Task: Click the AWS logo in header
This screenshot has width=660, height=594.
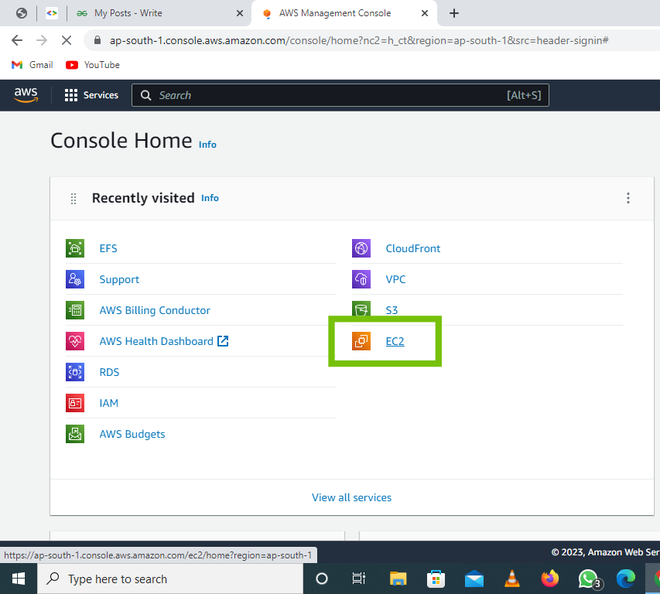Action: coord(26,95)
